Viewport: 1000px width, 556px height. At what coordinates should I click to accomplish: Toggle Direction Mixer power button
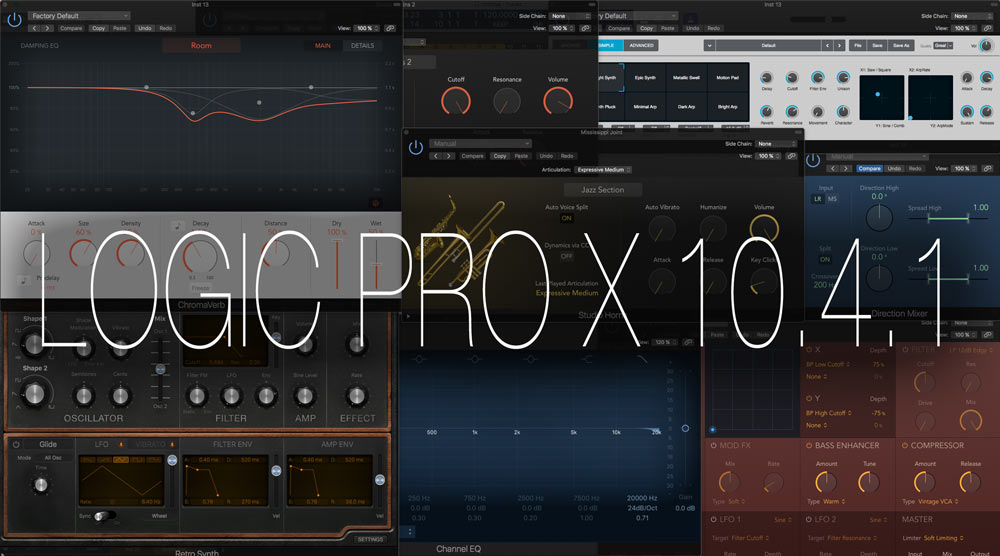811,159
